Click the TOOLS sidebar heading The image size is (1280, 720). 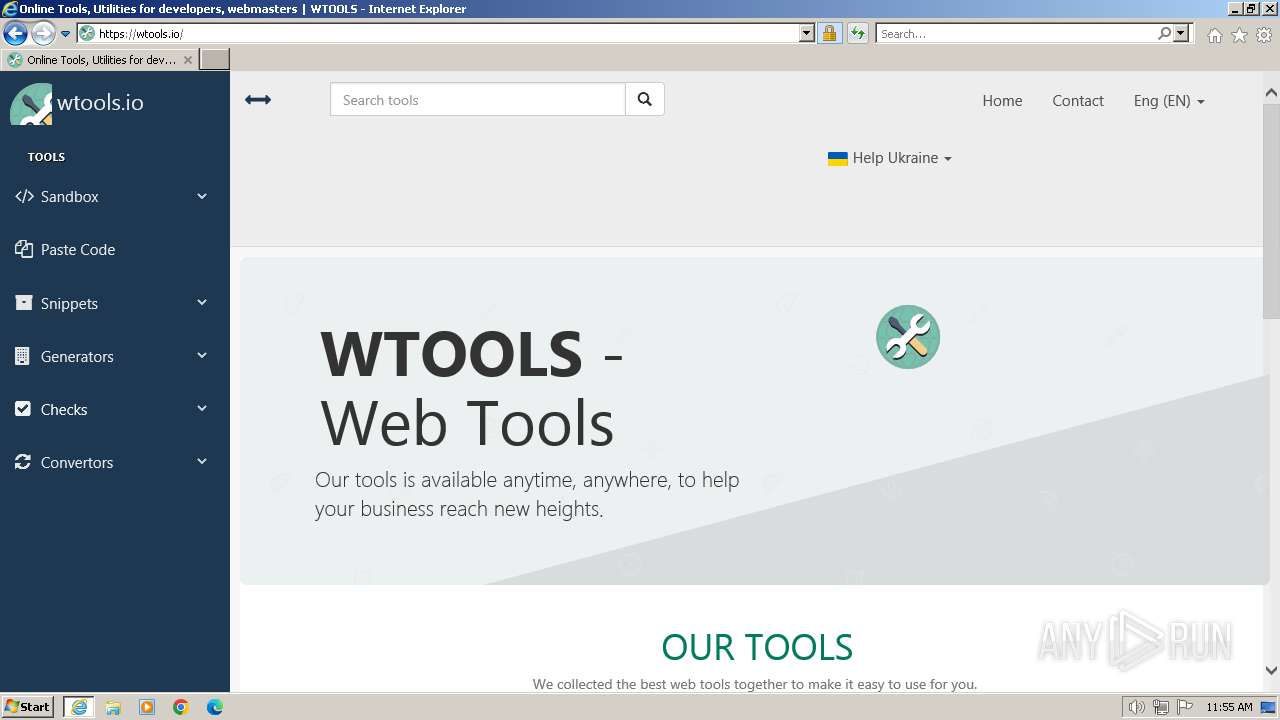click(46, 157)
